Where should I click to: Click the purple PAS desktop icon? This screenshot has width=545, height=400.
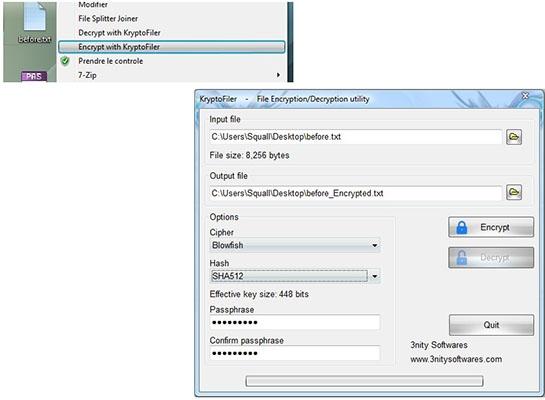34,76
